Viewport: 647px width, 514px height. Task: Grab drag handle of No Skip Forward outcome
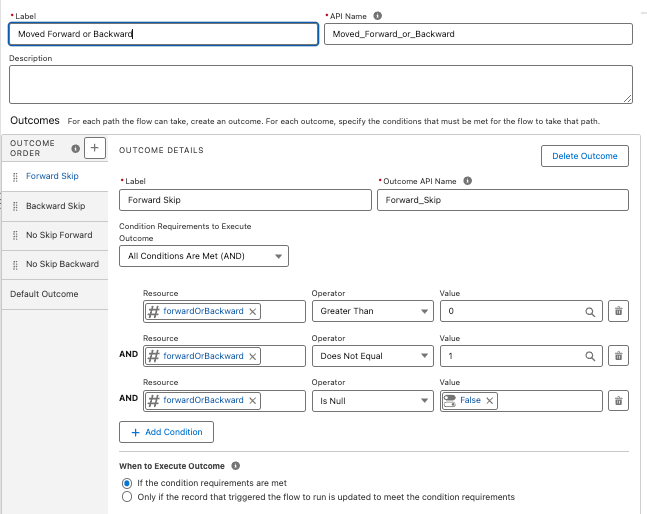pyautogui.click(x=15, y=235)
